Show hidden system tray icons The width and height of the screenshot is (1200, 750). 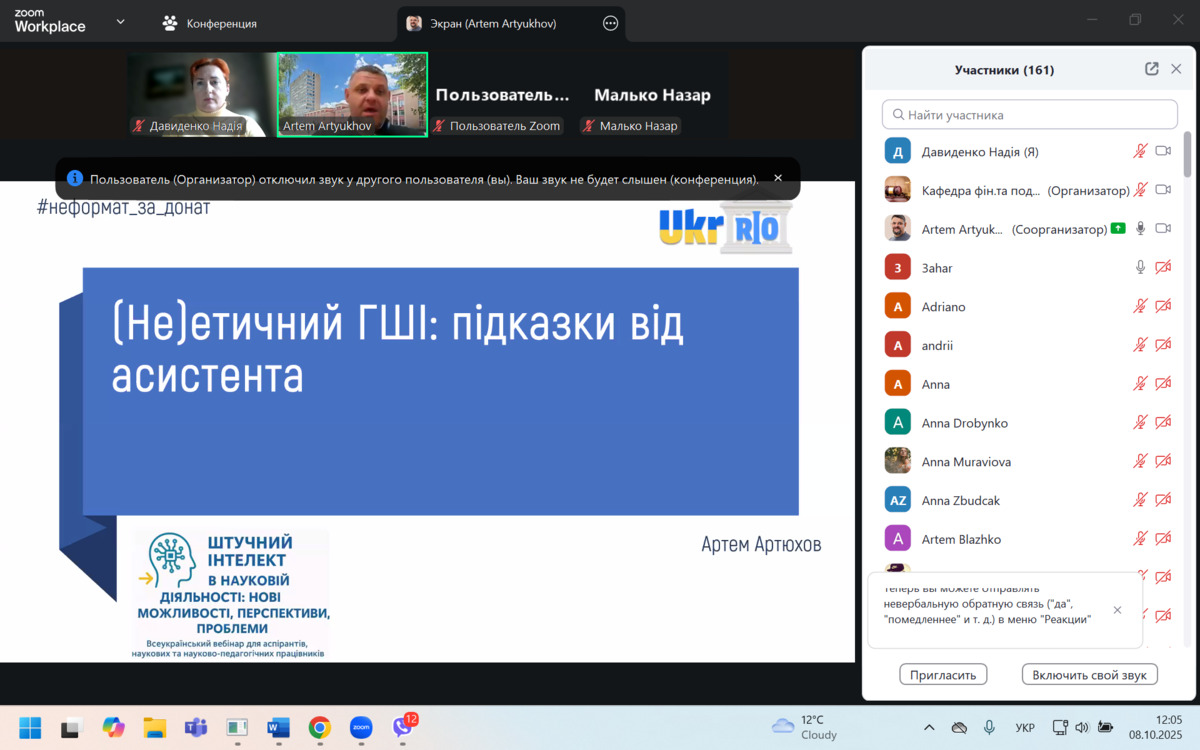[x=929, y=728]
